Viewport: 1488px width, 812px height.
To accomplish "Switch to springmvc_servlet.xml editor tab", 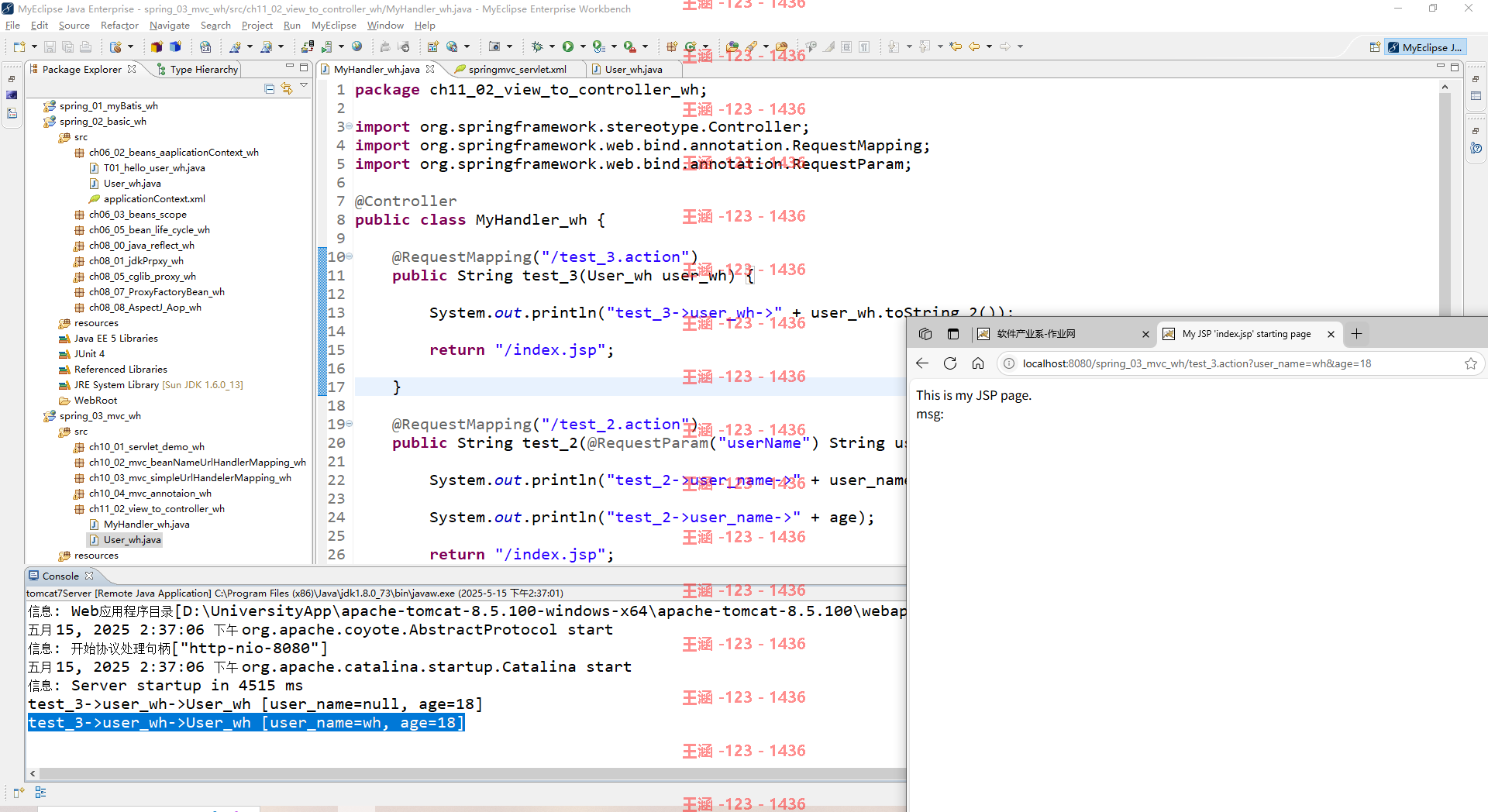I will click(517, 69).
